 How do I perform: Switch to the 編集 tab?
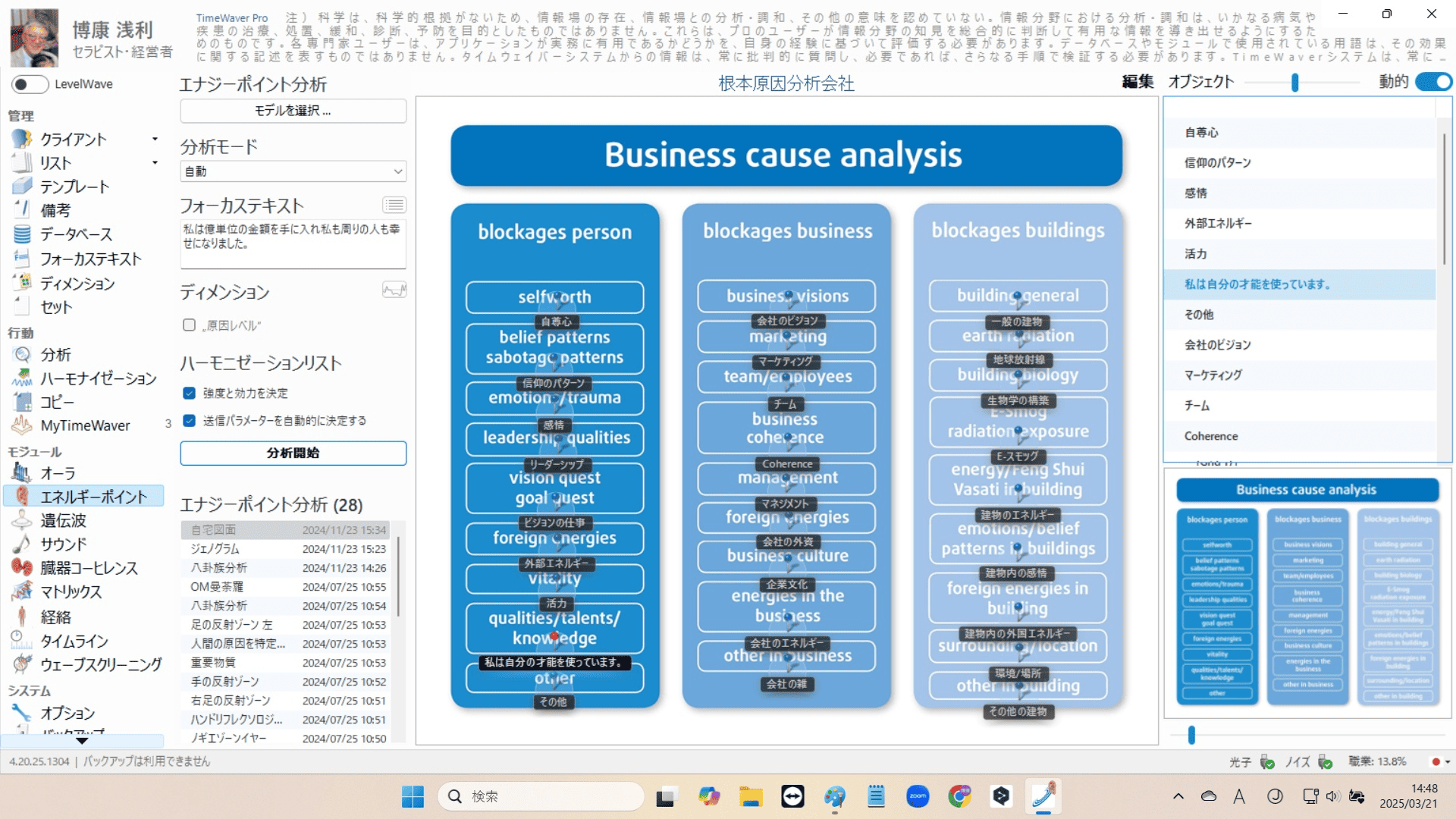[1137, 82]
